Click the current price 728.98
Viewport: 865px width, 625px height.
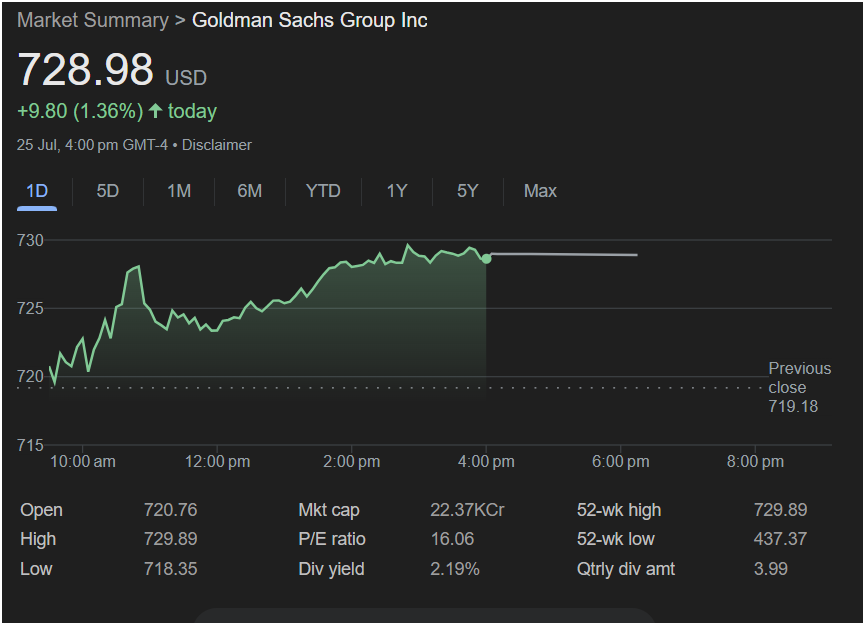86,70
